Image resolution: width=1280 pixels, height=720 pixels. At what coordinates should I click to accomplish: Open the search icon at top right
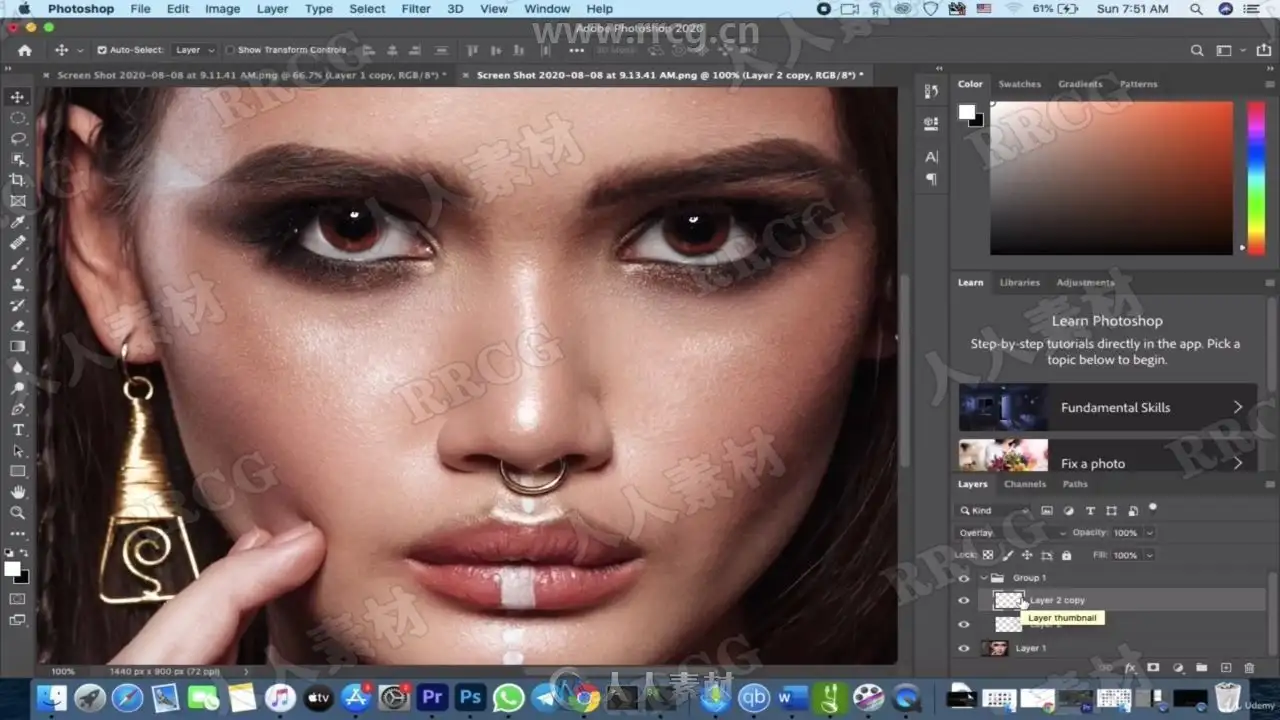pos(1197,50)
